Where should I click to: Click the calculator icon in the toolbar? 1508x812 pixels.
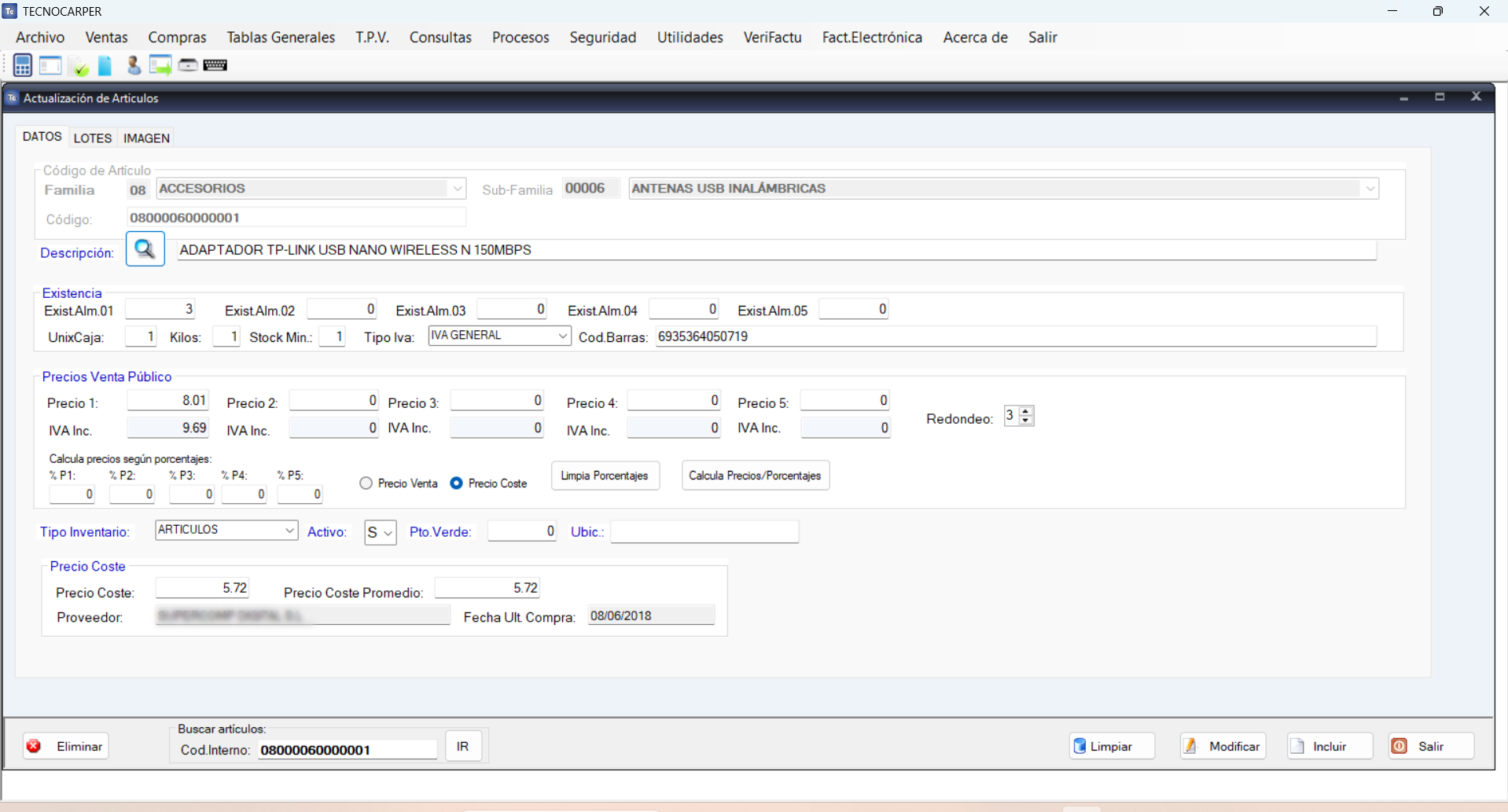click(x=22, y=65)
